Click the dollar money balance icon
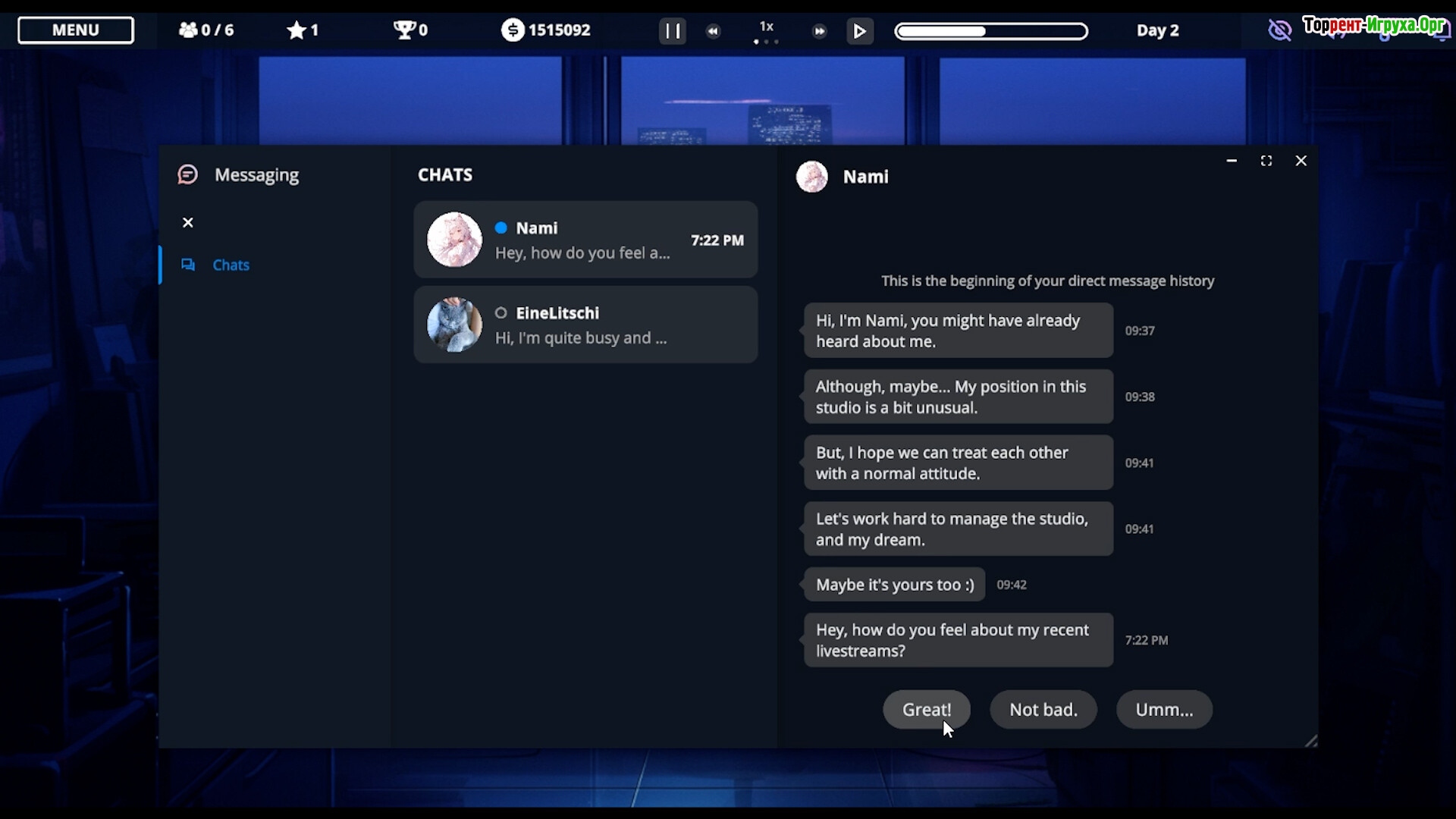 pyautogui.click(x=513, y=30)
